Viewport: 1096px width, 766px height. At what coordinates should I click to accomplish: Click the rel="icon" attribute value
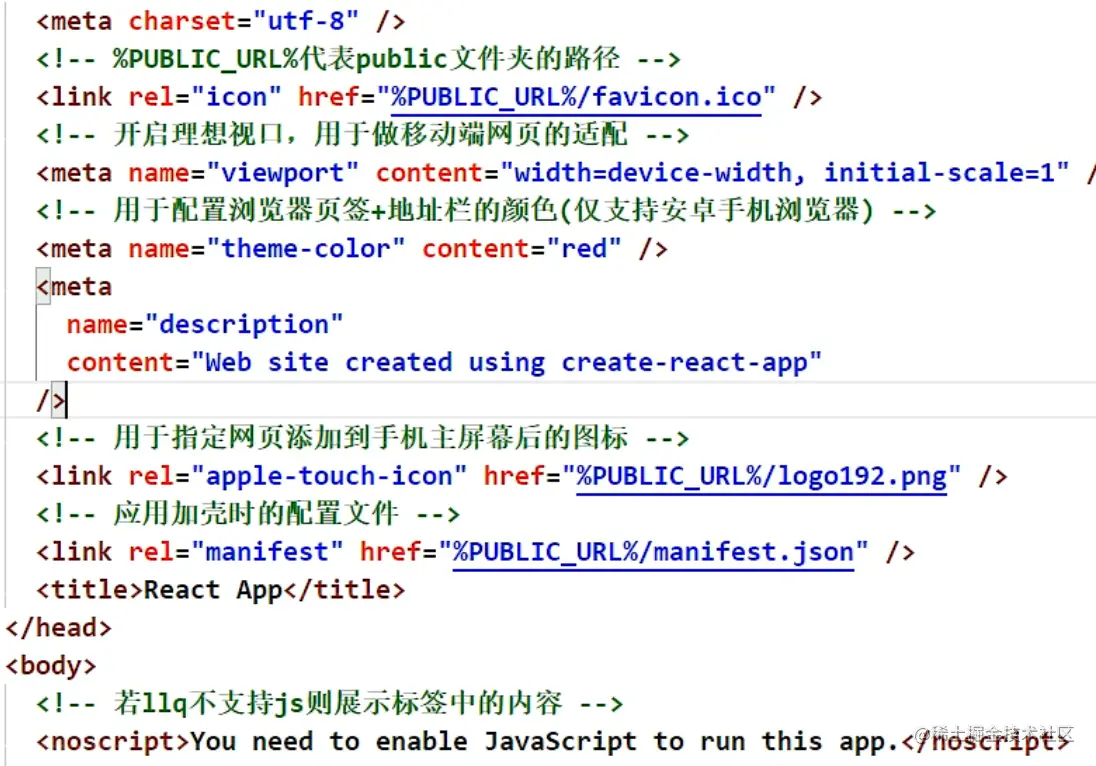point(236,96)
